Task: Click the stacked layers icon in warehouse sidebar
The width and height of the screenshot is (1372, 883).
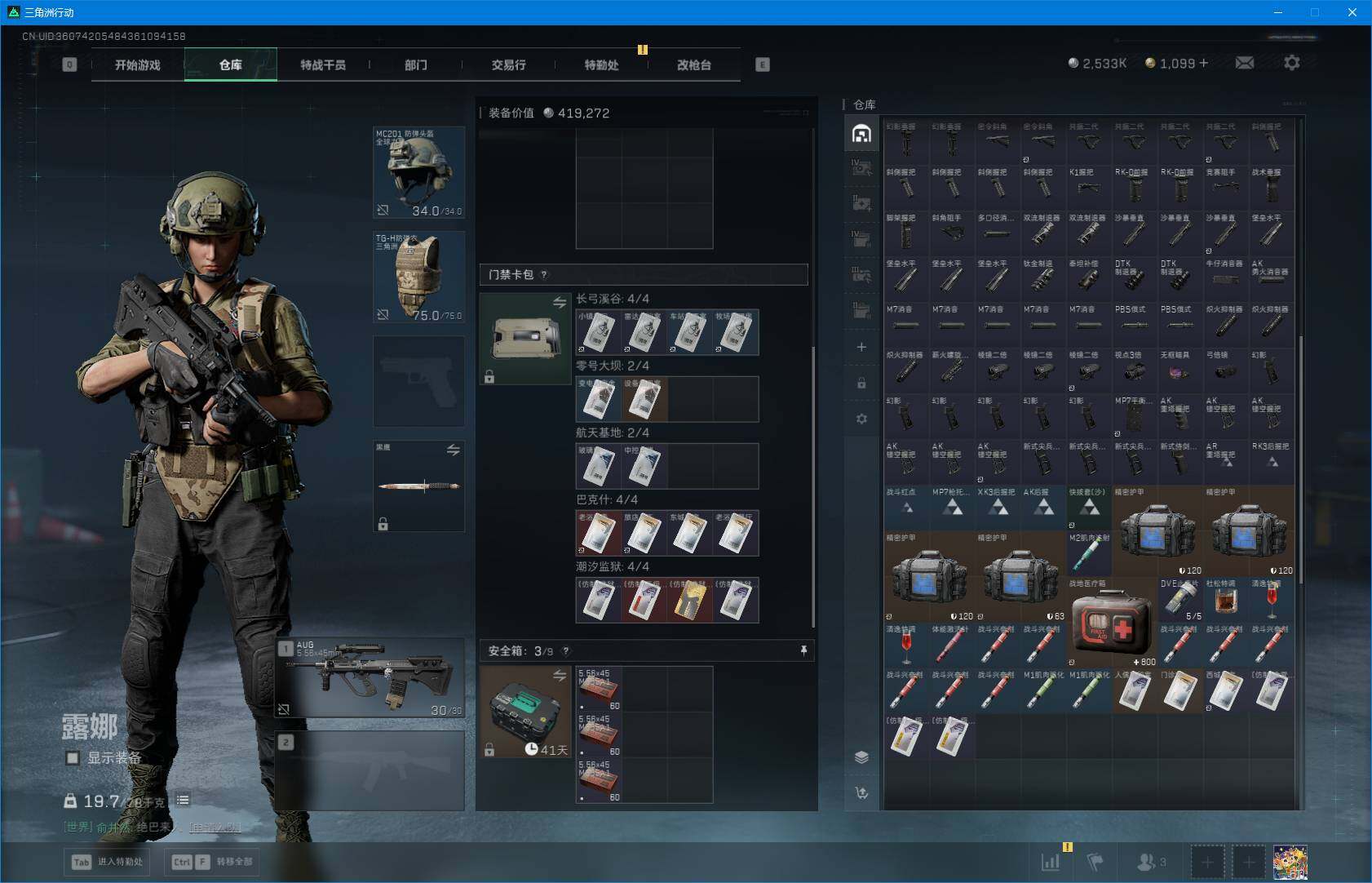Action: tap(861, 757)
